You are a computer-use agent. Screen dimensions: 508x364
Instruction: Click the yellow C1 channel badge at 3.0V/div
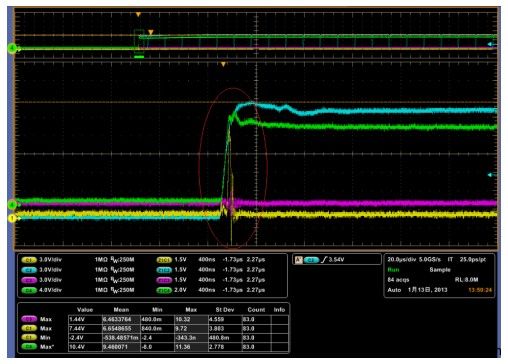[29, 260]
